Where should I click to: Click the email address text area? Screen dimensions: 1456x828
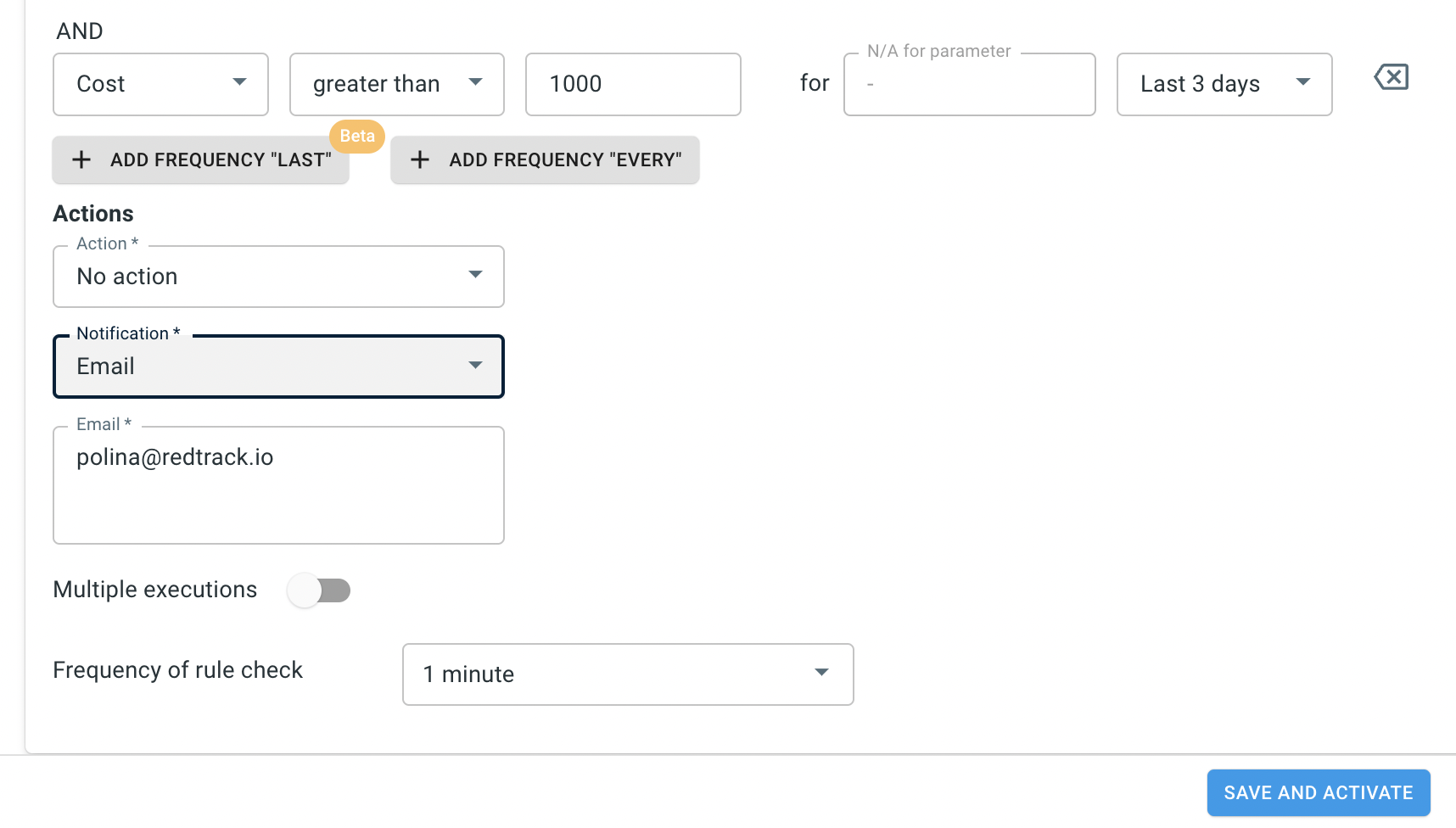coord(278,485)
